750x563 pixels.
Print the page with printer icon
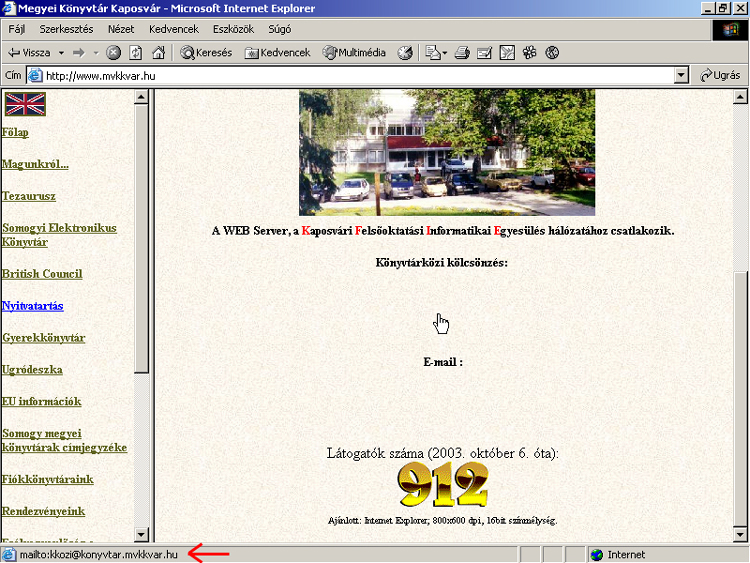(462, 53)
